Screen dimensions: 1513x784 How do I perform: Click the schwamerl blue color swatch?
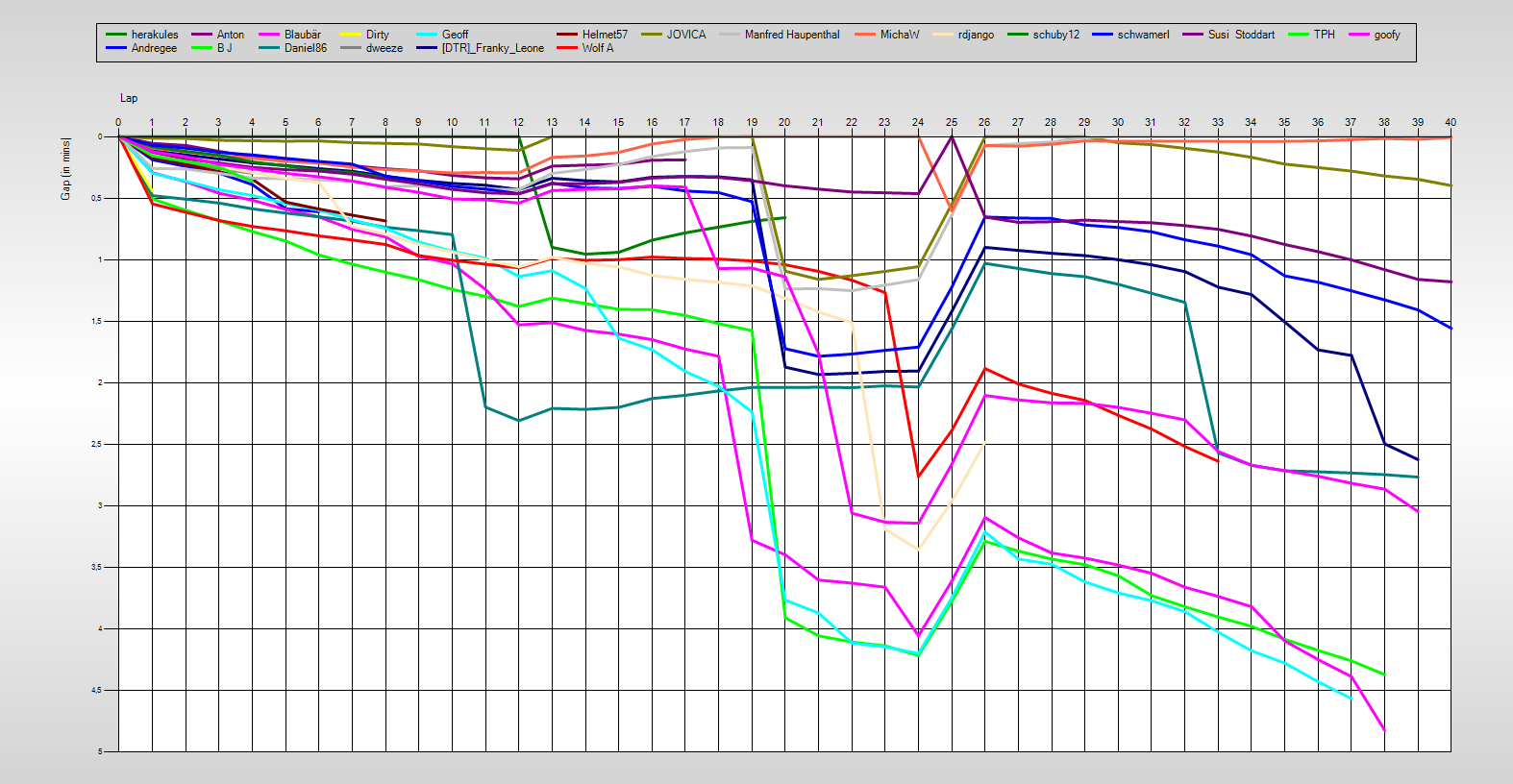coord(1103,35)
